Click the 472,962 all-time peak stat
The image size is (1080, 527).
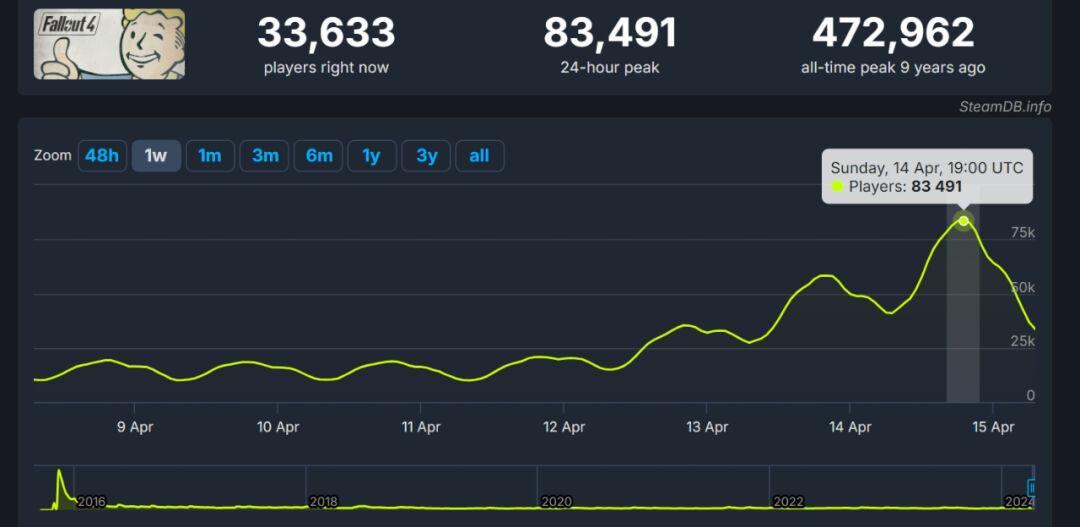[892, 33]
